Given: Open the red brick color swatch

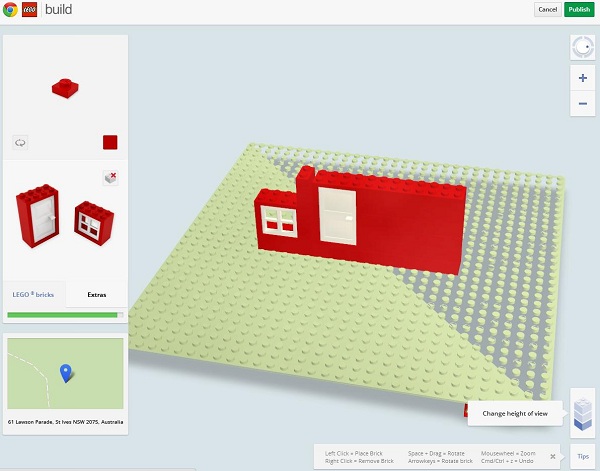Looking at the screenshot, I should point(110,143).
